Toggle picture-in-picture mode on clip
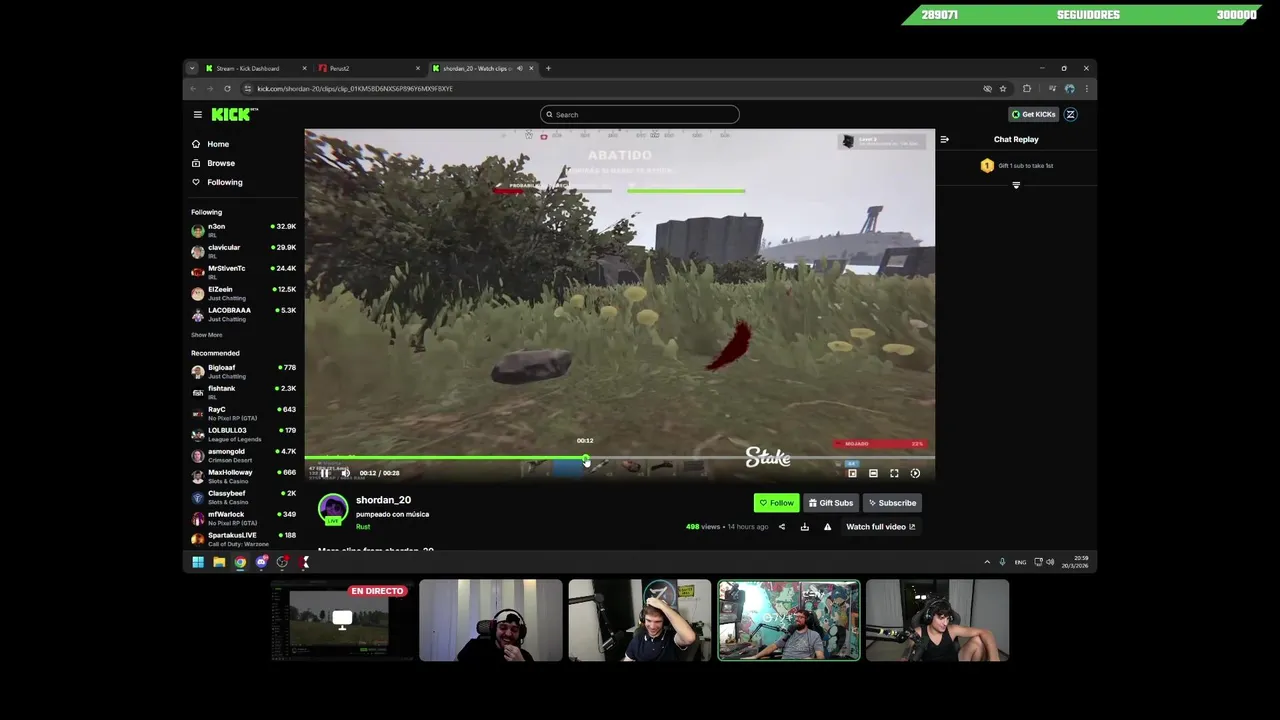 pyautogui.click(x=852, y=473)
